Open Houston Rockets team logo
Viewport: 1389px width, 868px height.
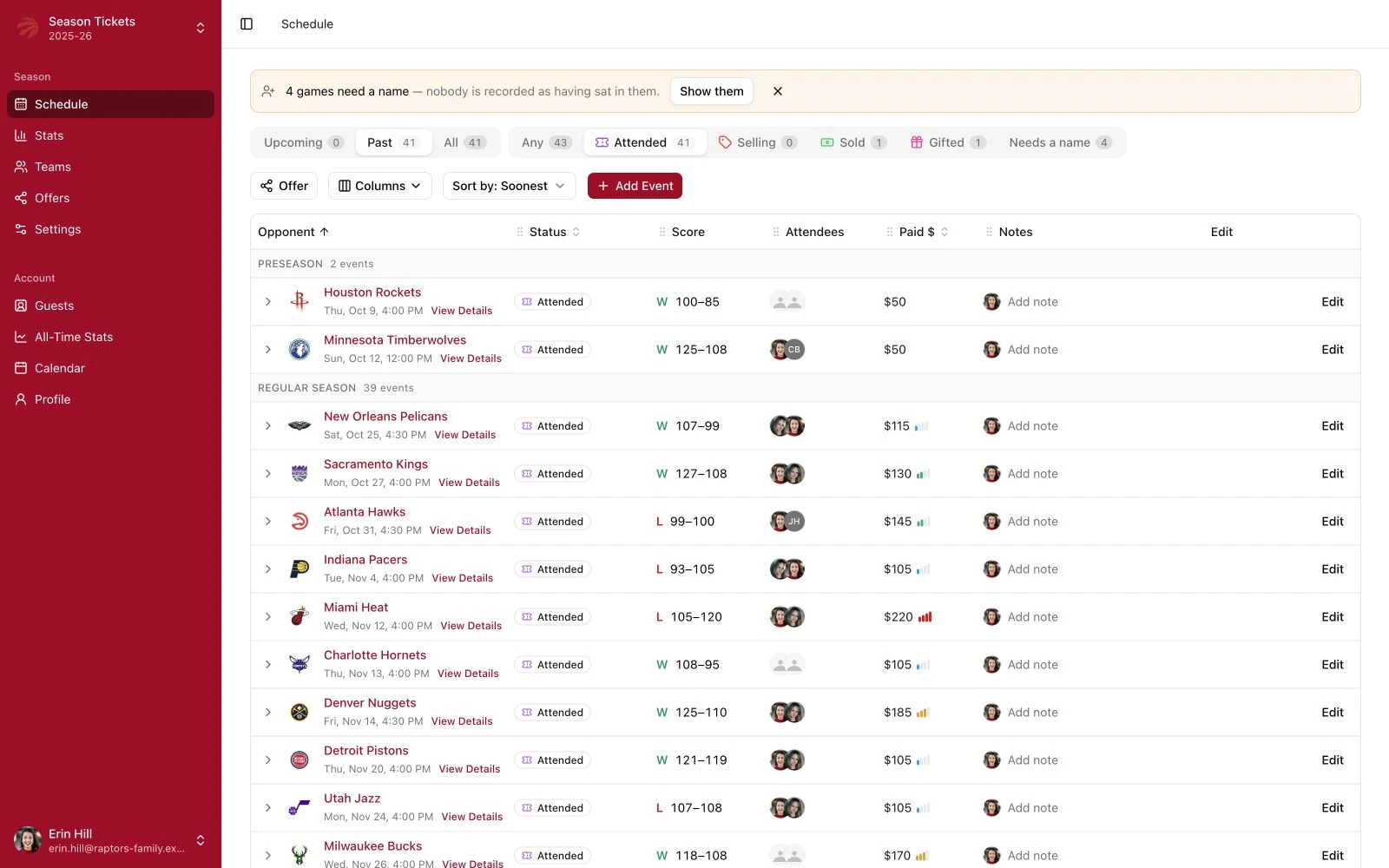(x=300, y=301)
